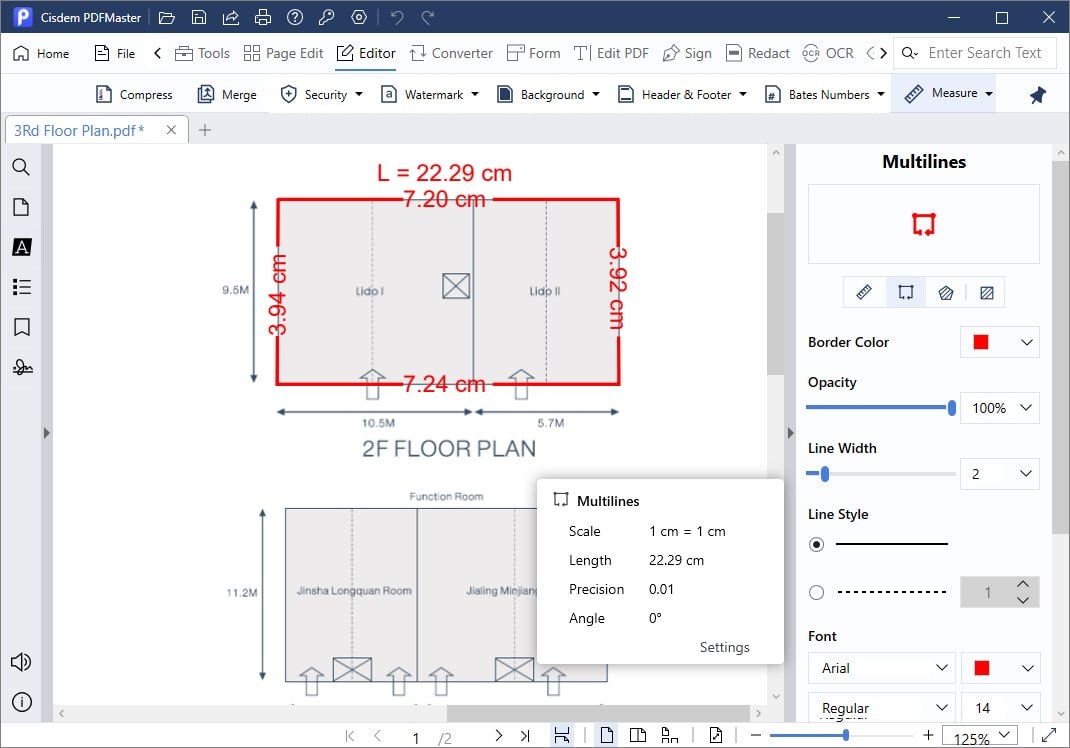Pin the toolbar with pushpin icon
Viewport: 1070px width, 748px height.
tap(1037, 94)
